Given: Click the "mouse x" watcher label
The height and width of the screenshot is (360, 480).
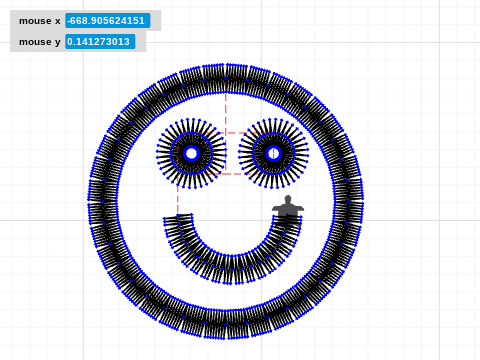Looking at the screenshot, I should (40, 21).
